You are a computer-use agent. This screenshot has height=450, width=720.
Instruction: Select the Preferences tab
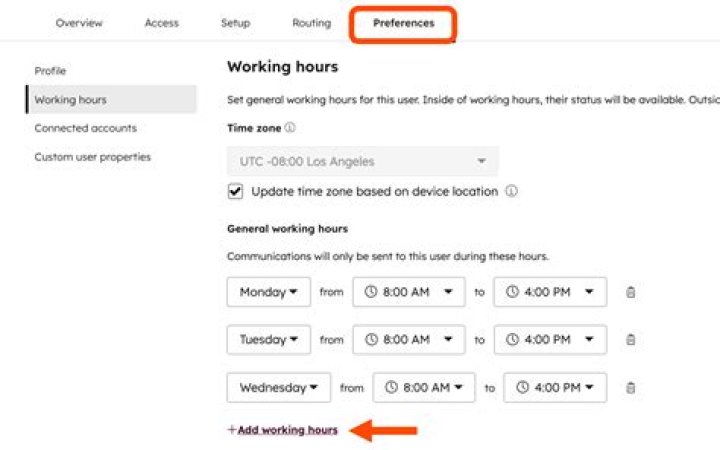coord(404,23)
